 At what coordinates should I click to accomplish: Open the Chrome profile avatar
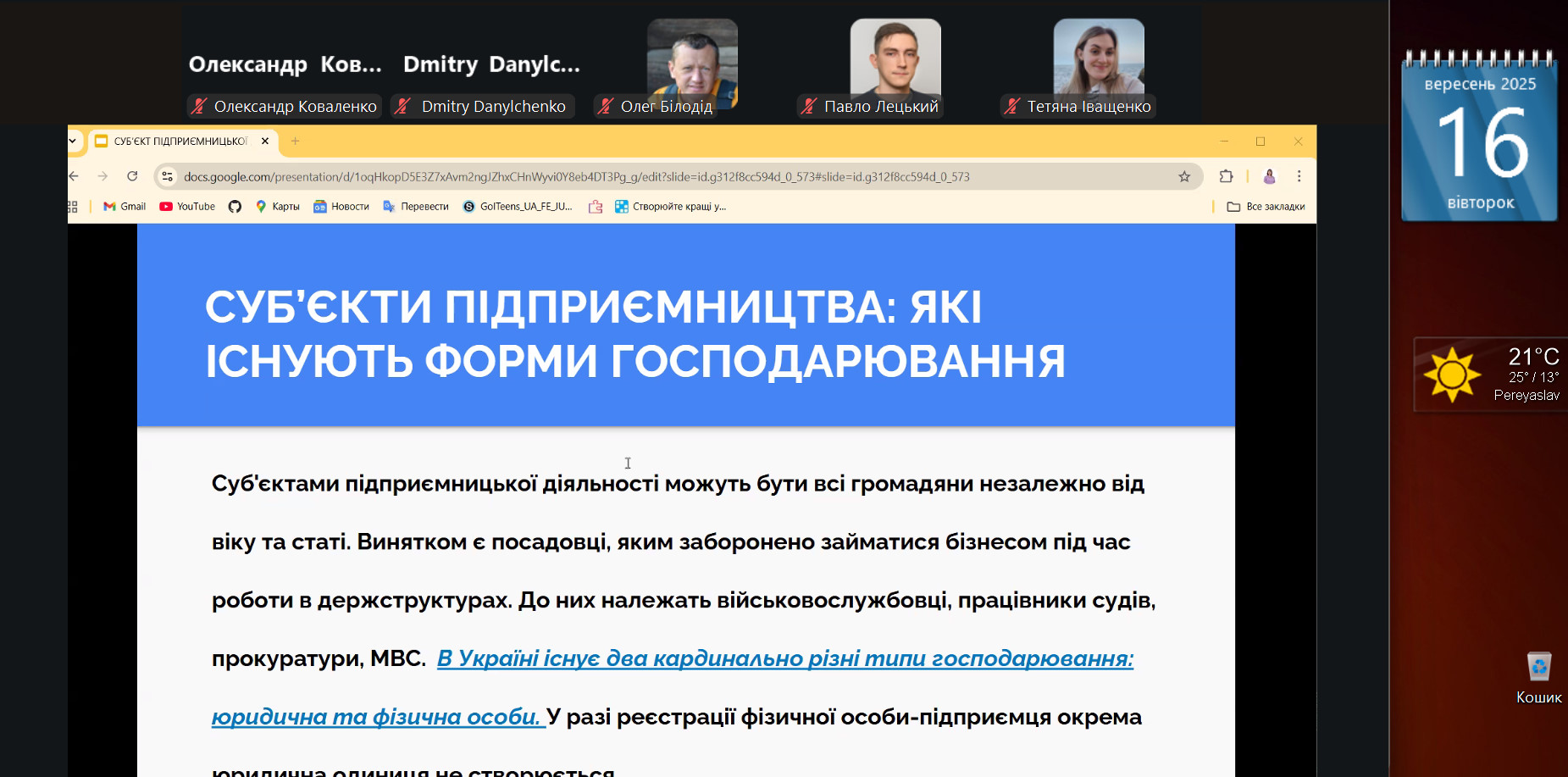click(x=1269, y=176)
